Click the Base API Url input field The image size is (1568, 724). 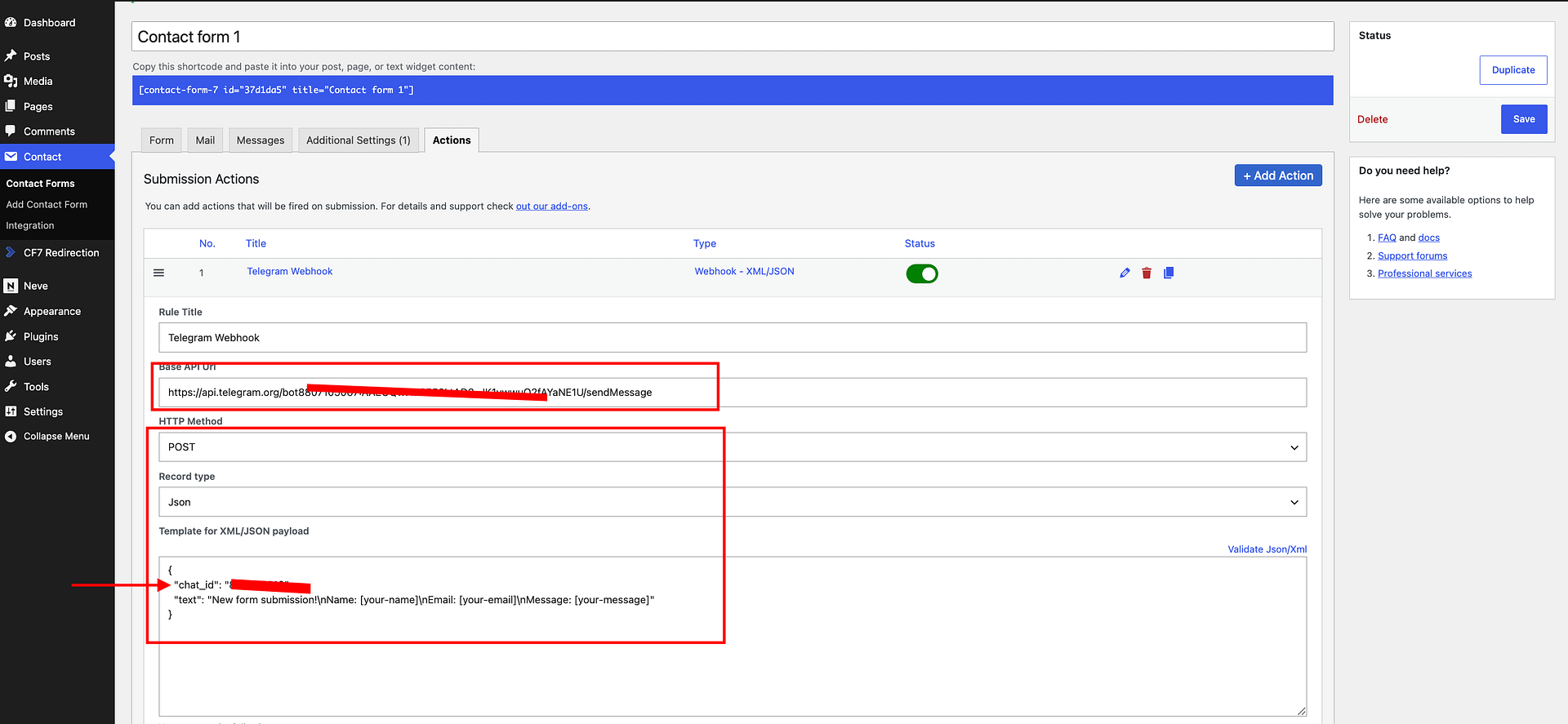pos(733,393)
